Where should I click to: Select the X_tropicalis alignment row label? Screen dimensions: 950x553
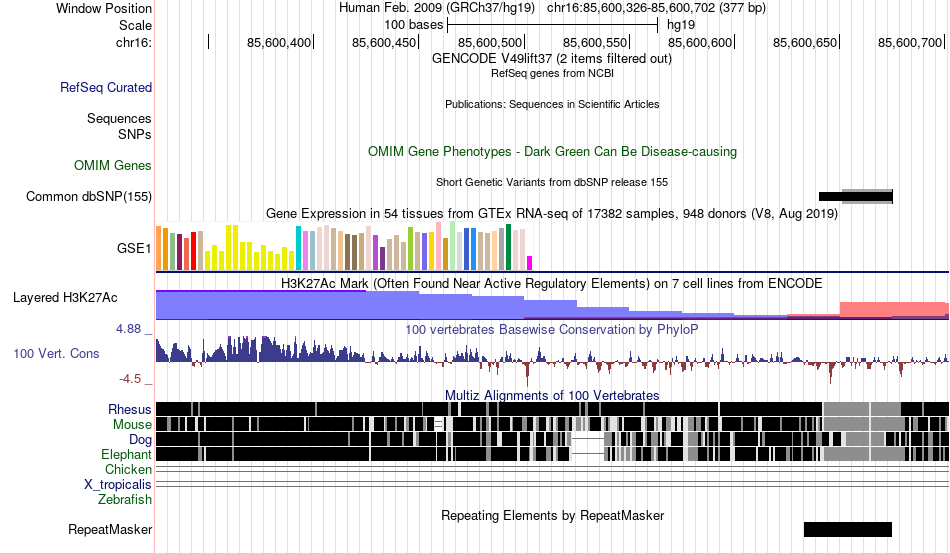pos(118,485)
